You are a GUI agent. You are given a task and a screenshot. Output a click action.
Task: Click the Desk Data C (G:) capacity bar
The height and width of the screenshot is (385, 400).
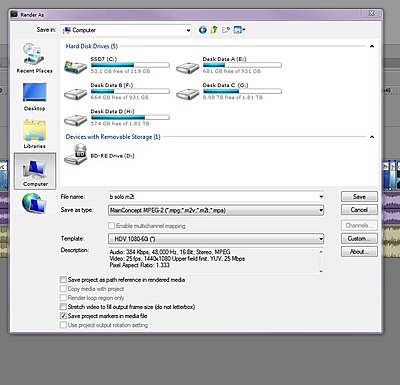pos(242,91)
